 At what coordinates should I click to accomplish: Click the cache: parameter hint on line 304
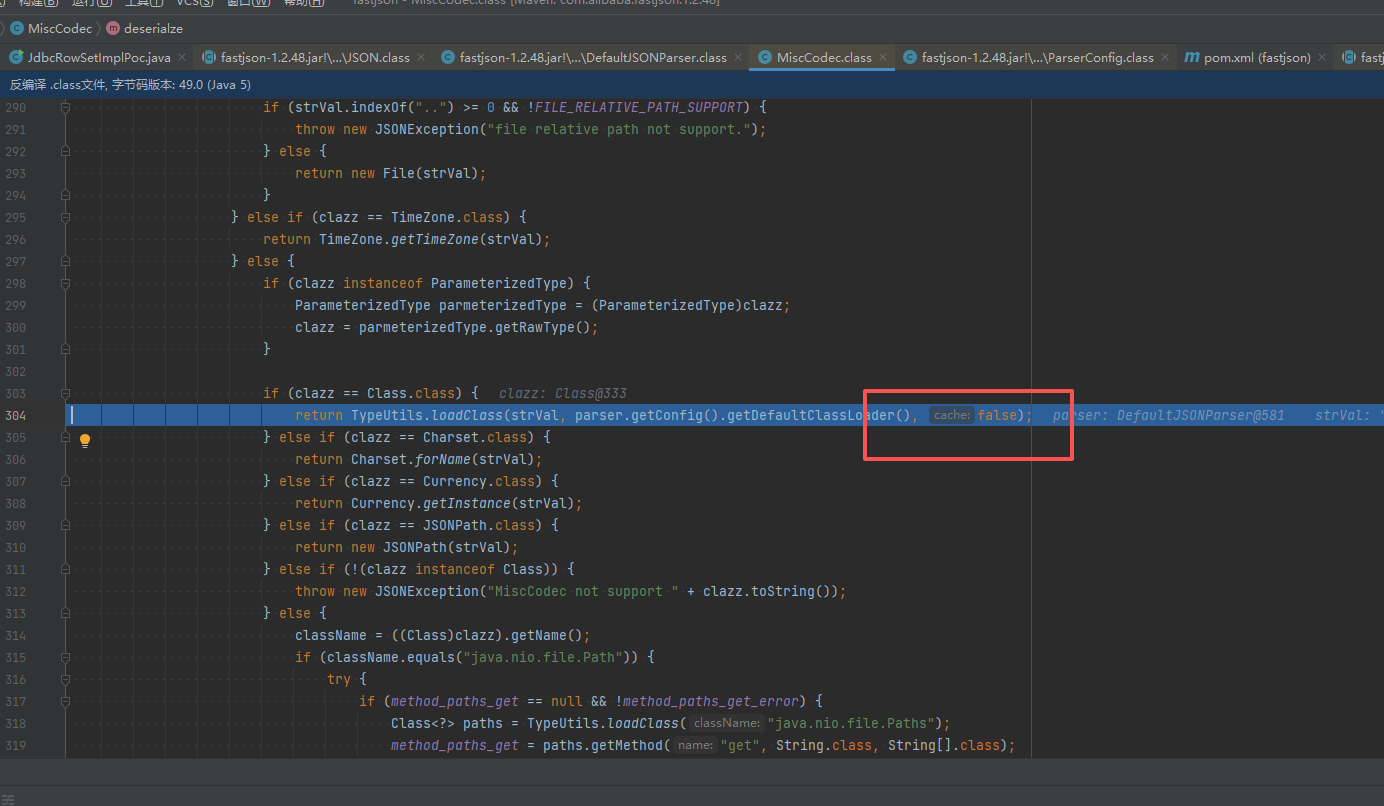click(952, 415)
